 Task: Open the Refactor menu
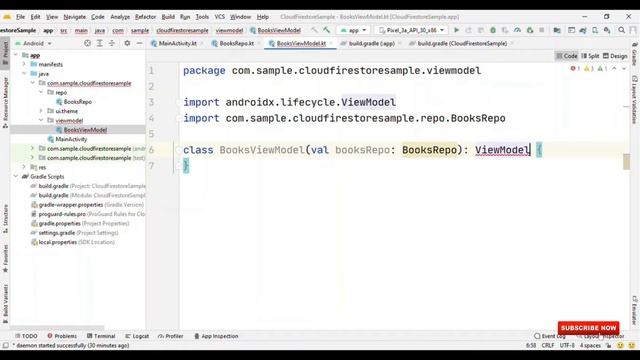coord(145,17)
